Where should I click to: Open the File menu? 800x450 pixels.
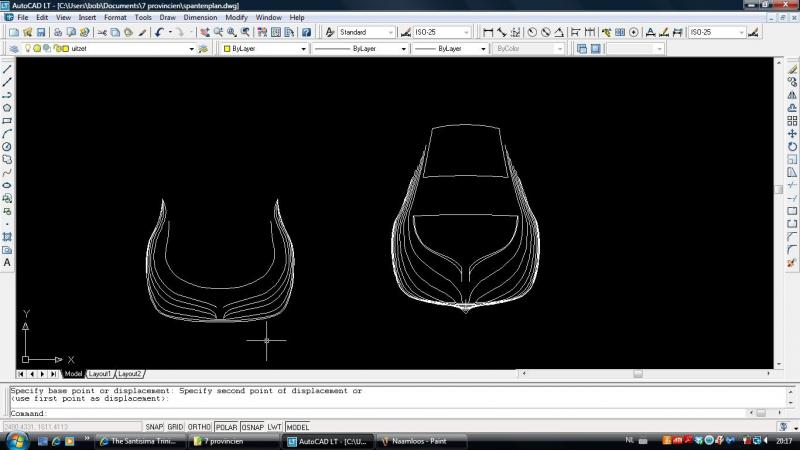tap(23, 17)
